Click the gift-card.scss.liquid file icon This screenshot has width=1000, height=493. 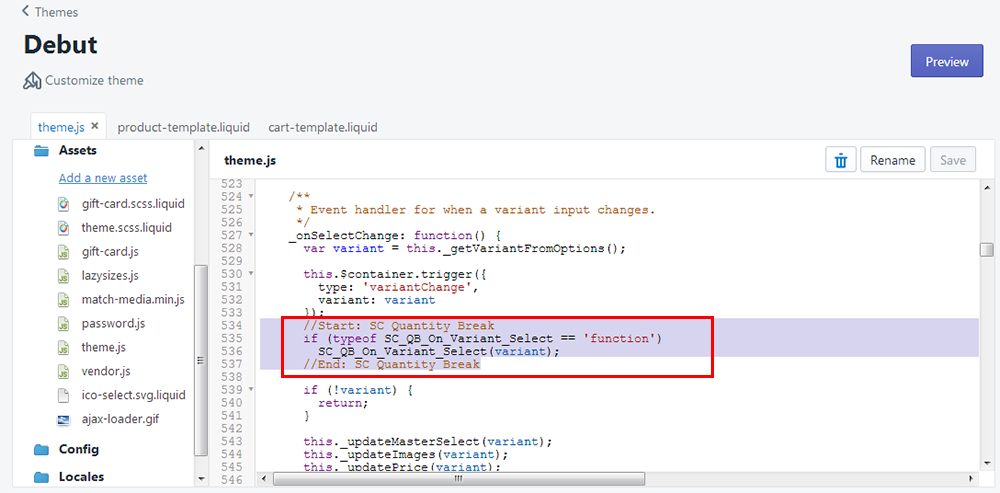pyautogui.click(x=63, y=204)
